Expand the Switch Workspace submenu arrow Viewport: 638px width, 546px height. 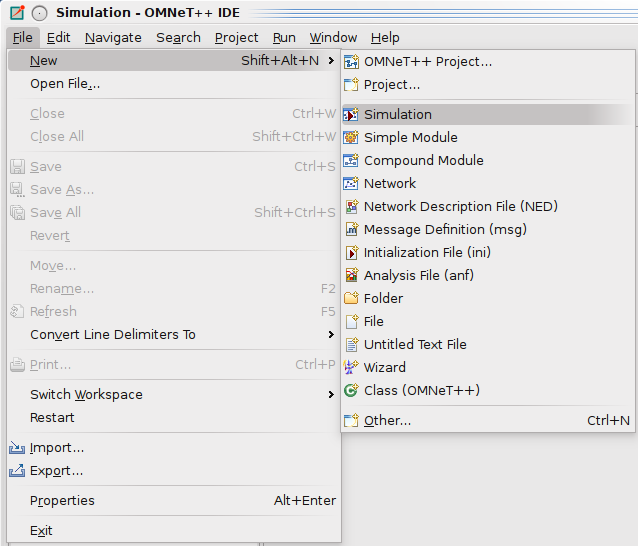331,394
